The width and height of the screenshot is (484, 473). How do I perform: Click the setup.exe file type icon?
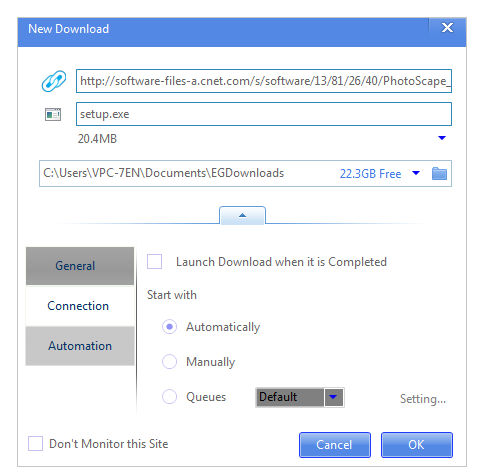[x=53, y=115]
